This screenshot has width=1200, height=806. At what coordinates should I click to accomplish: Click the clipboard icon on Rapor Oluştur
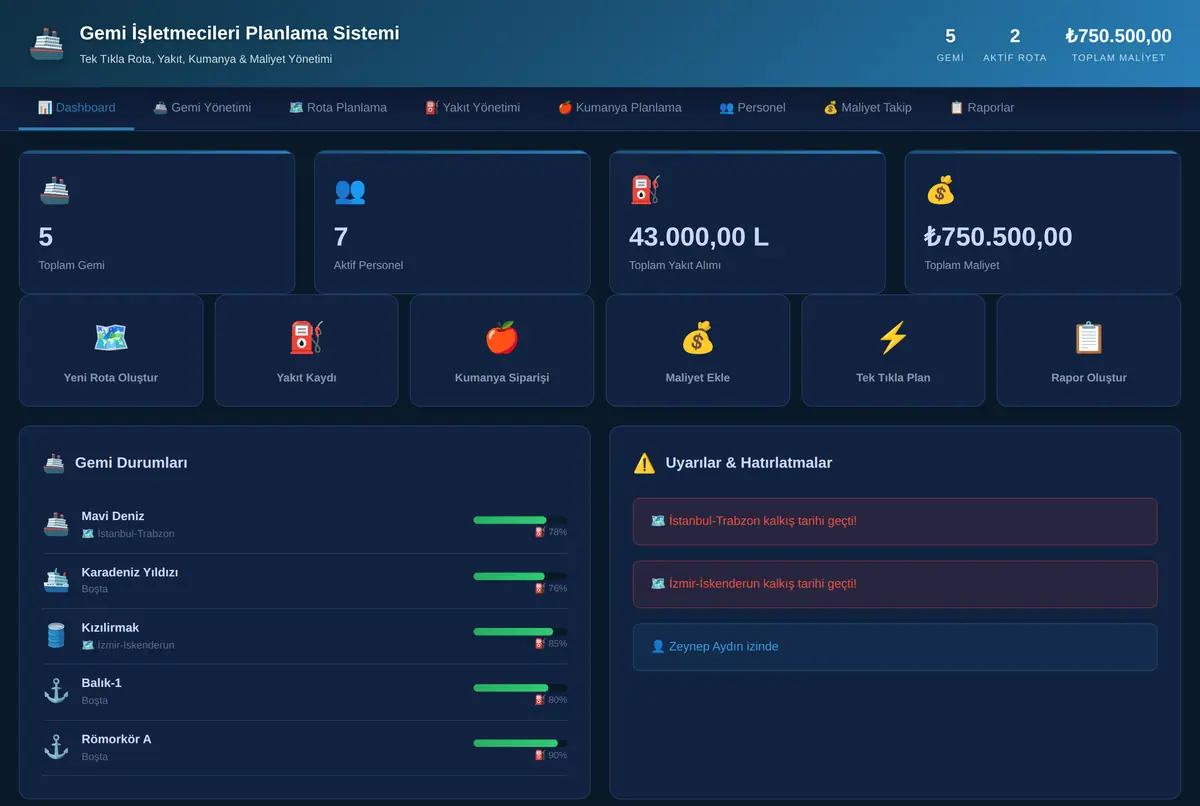(1088, 337)
